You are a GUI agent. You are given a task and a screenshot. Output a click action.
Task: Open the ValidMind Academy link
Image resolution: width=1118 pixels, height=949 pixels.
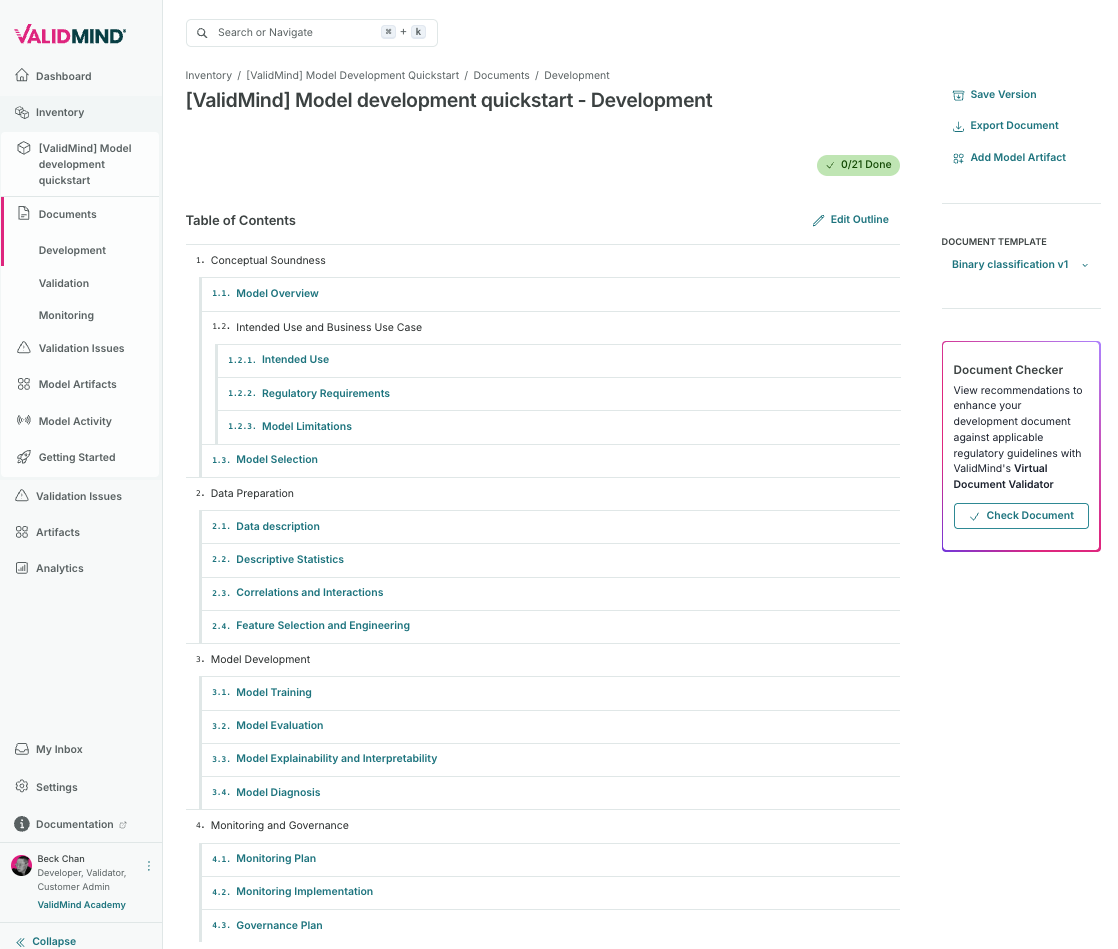pyautogui.click(x=81, y=905)
